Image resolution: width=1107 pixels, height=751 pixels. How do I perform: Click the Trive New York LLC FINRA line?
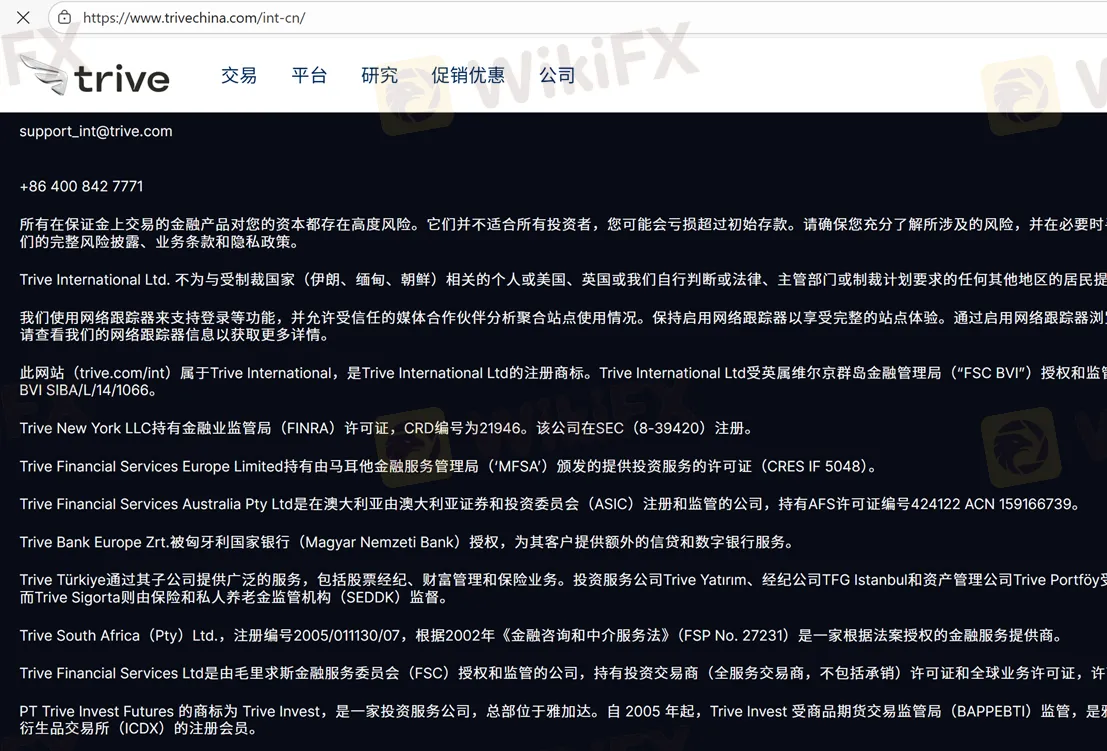pos(386,428)
